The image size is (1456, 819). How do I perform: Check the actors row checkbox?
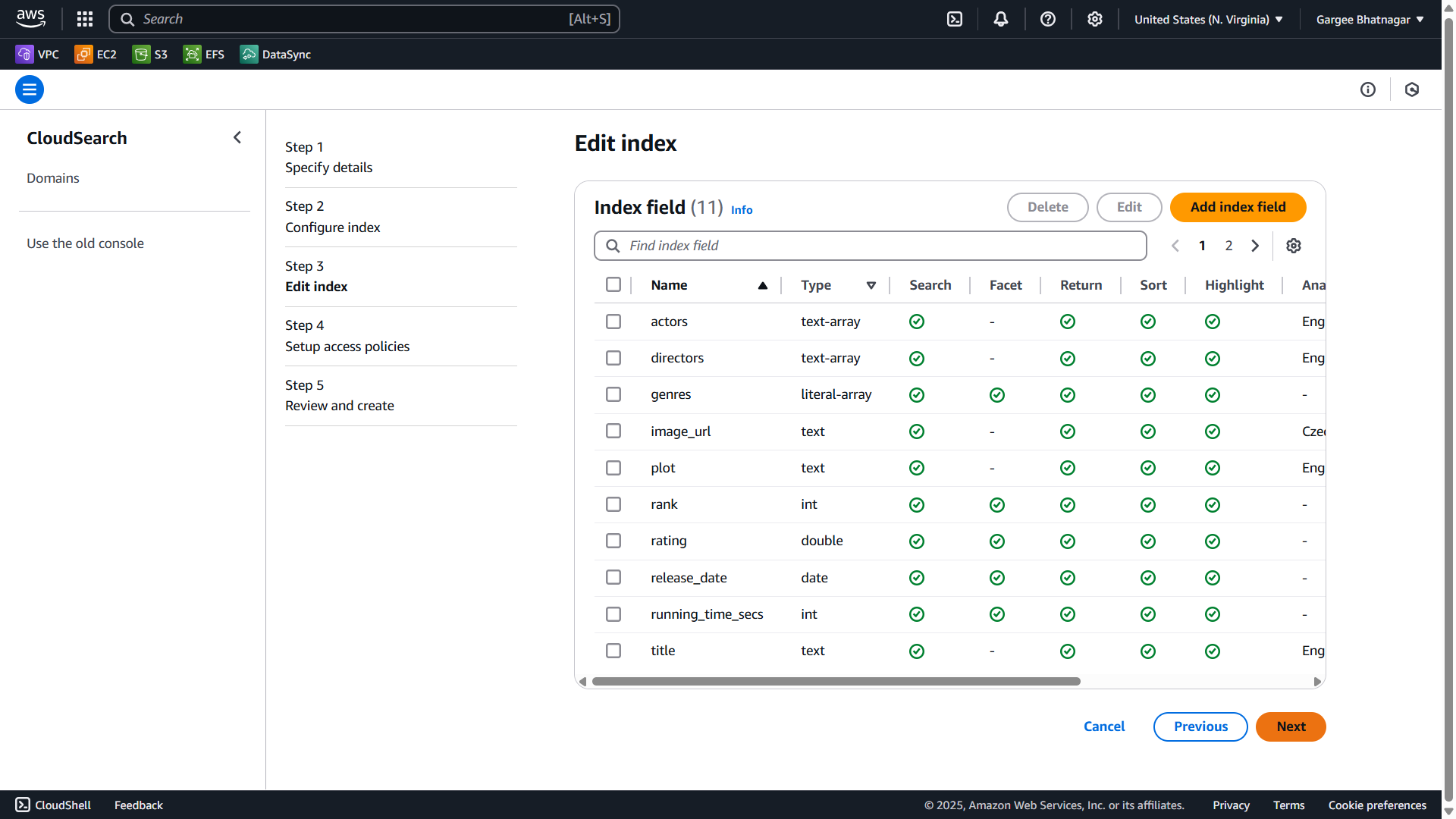click(613, 322)
